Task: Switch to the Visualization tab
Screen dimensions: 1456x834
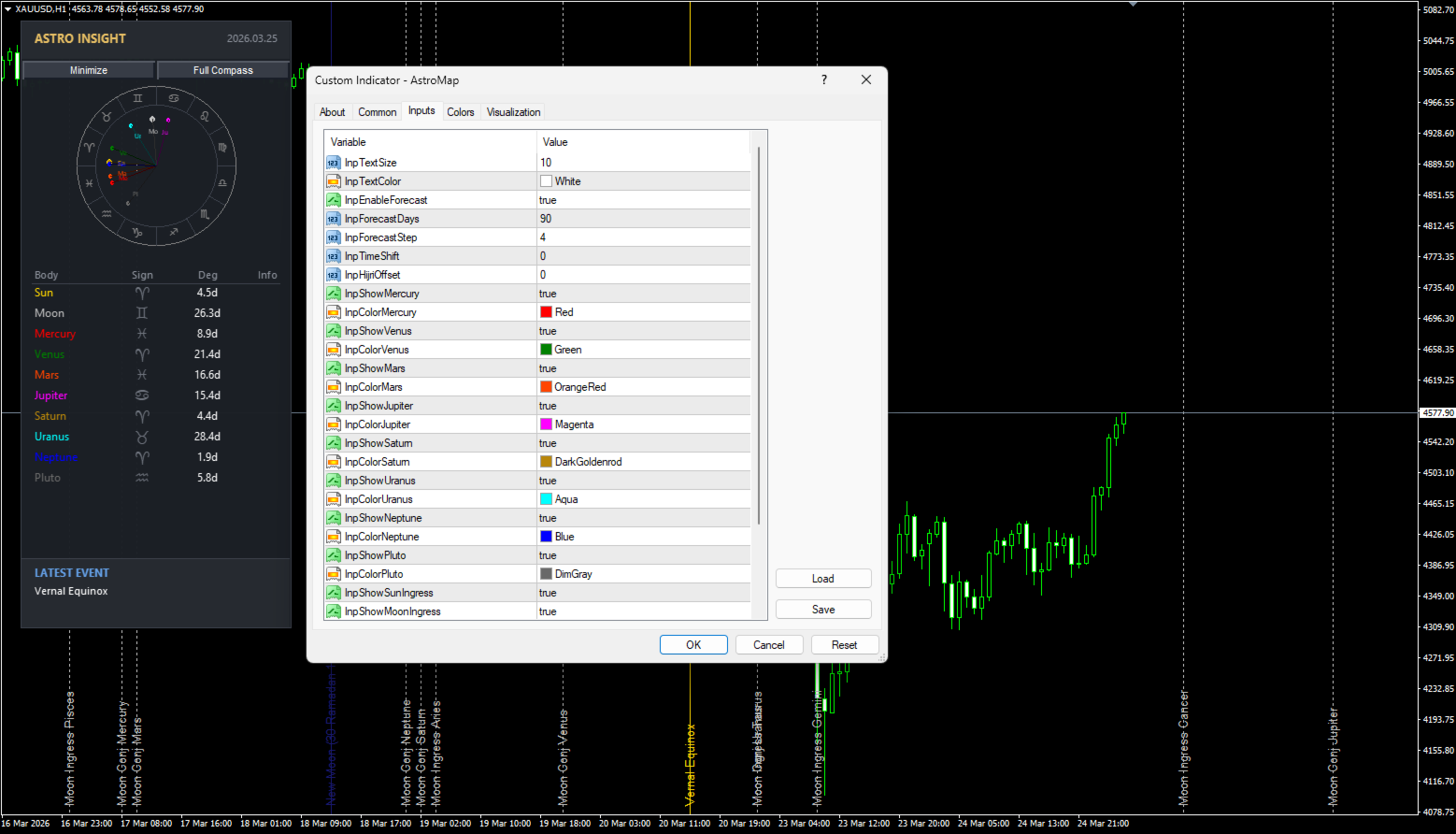Action: [x=513, y=112]
